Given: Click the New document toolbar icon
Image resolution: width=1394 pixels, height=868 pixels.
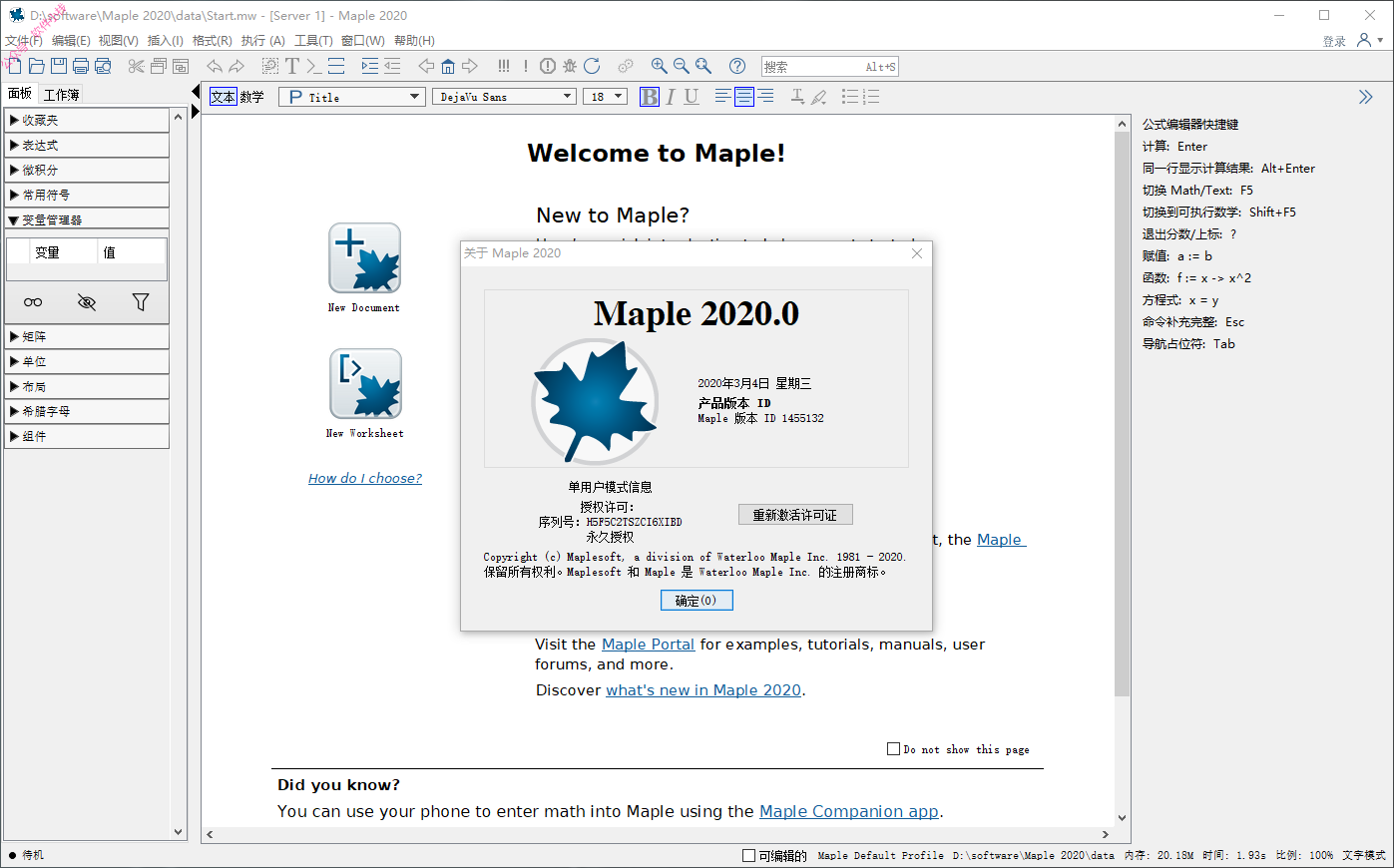Looking at the screenshot, I should 14,66.
